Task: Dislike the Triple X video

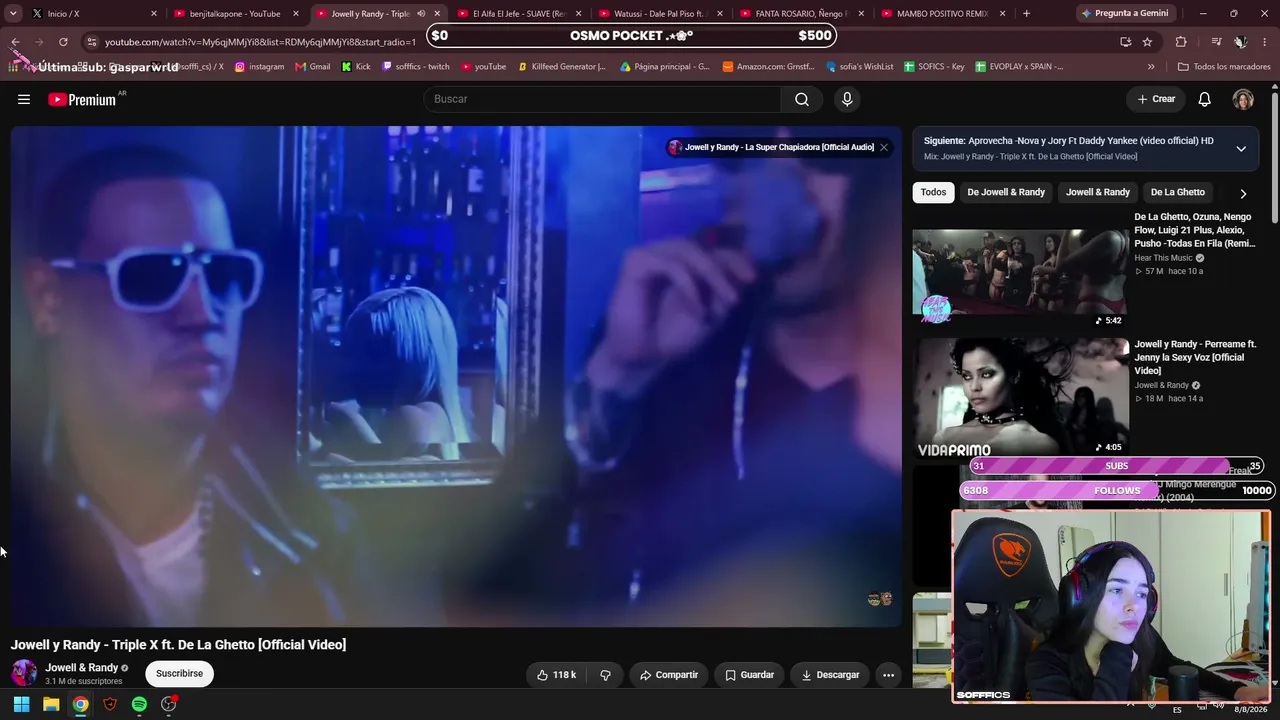Action: pos(605,675)
